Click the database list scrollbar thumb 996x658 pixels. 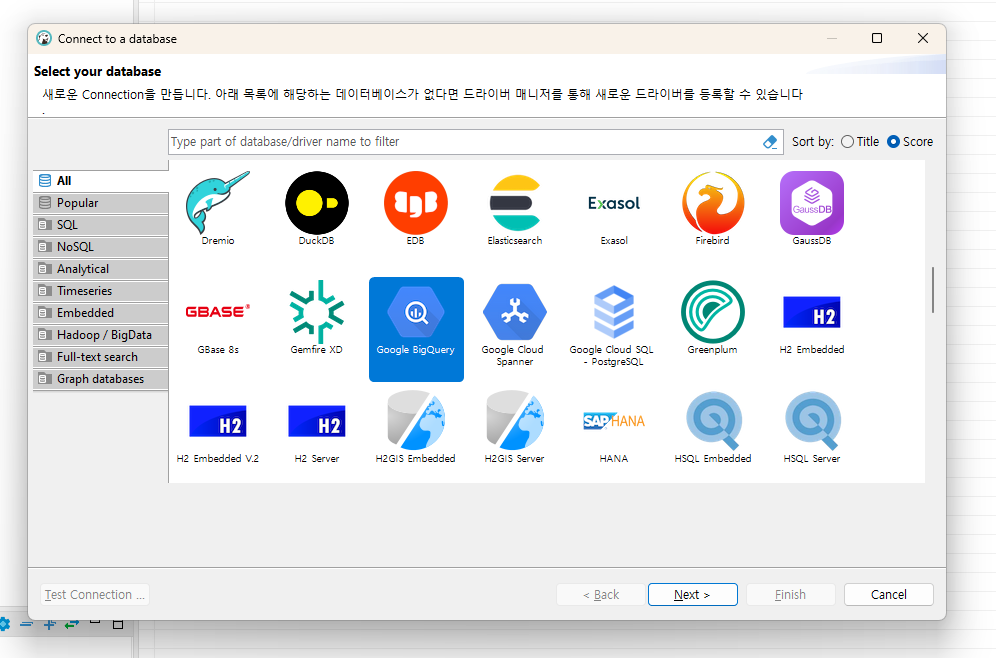point(932,290)
